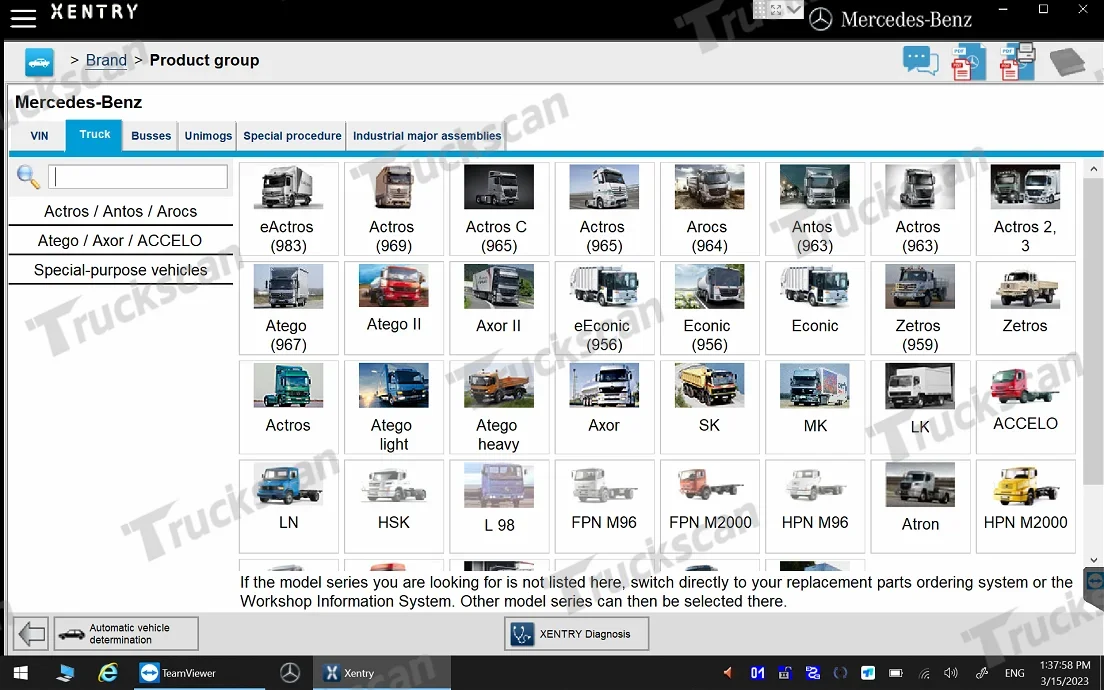Viewport: 1104px width, 690px height.
Task: Click the blue vehicle home icon
Action: (39, 62)
